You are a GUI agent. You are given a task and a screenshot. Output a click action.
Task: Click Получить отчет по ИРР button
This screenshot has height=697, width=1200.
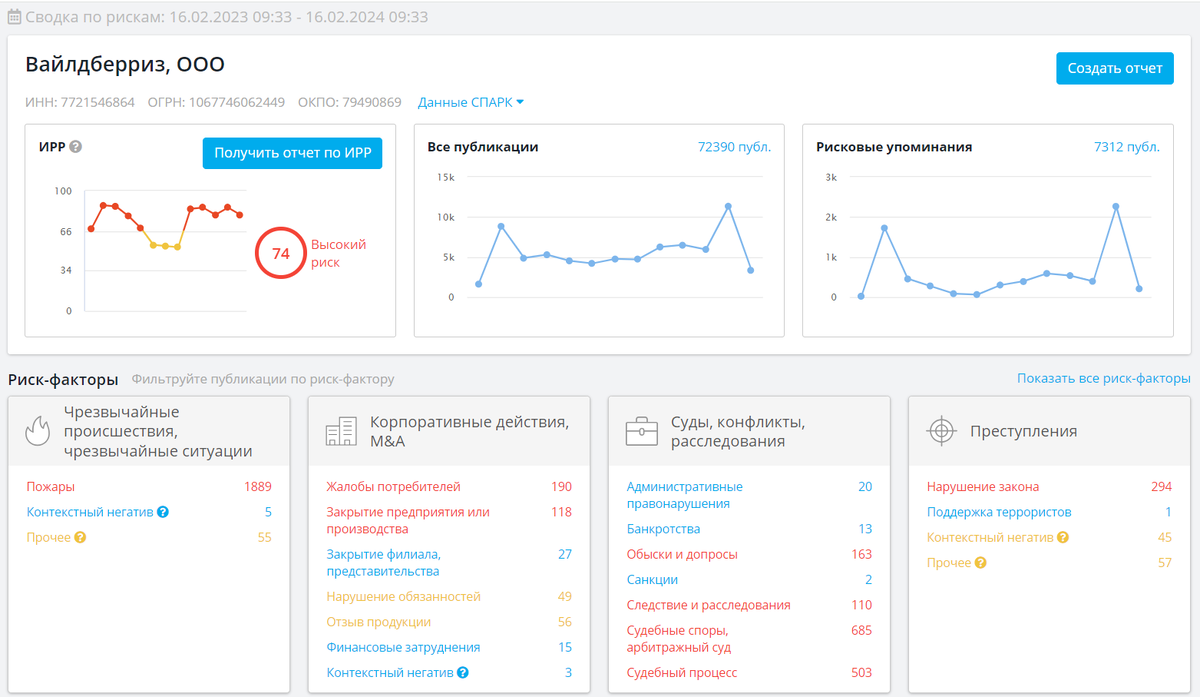292,153
